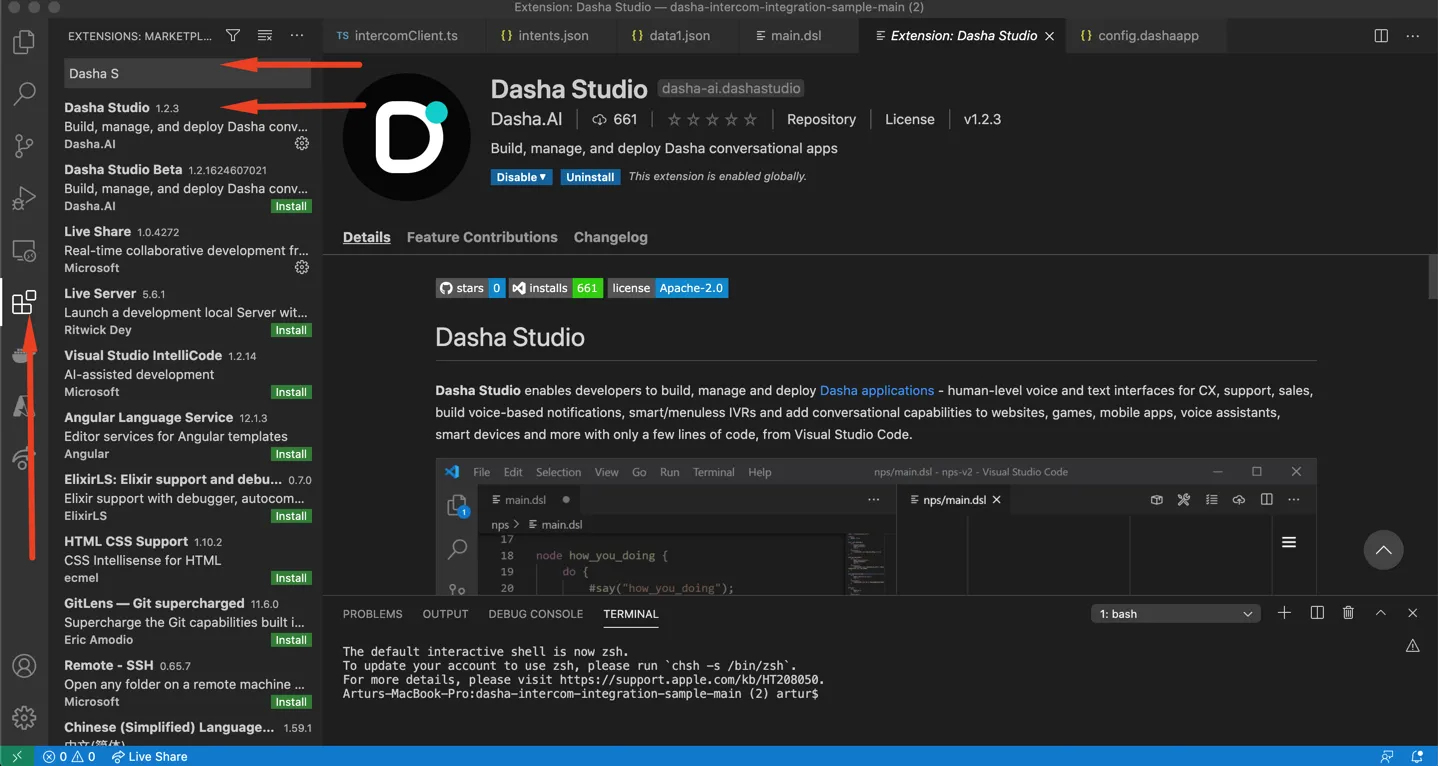Create a new terminal with plus icon

1285,613
